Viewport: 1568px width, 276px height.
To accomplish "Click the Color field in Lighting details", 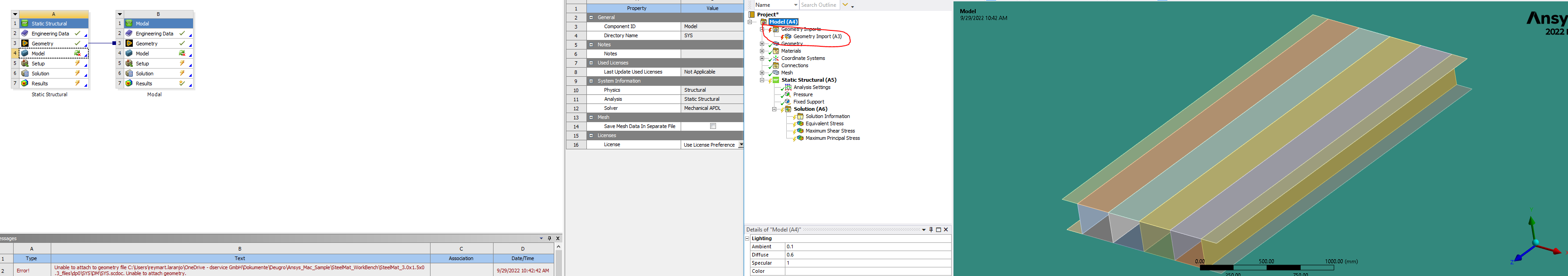I will click(867, 271).
